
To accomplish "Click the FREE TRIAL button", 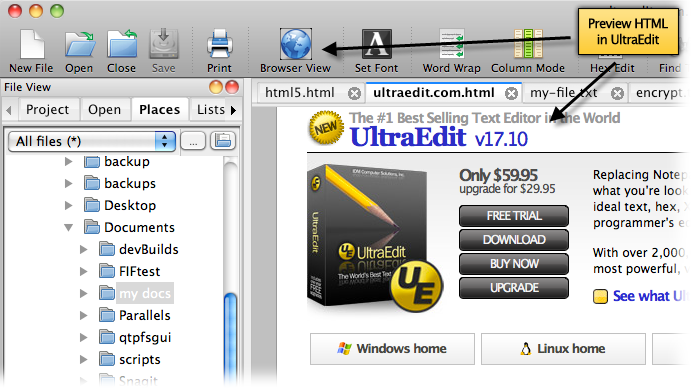I will pos(514,216).
